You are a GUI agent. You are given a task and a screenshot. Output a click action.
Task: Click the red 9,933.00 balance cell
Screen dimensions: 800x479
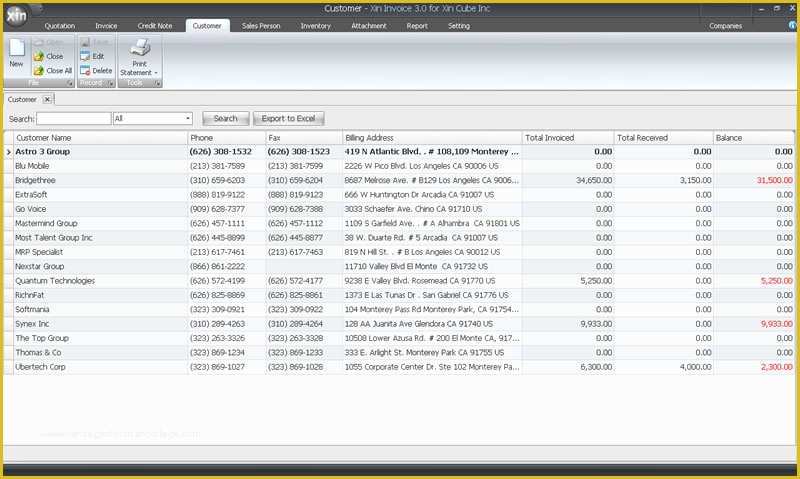click(777, 324)
